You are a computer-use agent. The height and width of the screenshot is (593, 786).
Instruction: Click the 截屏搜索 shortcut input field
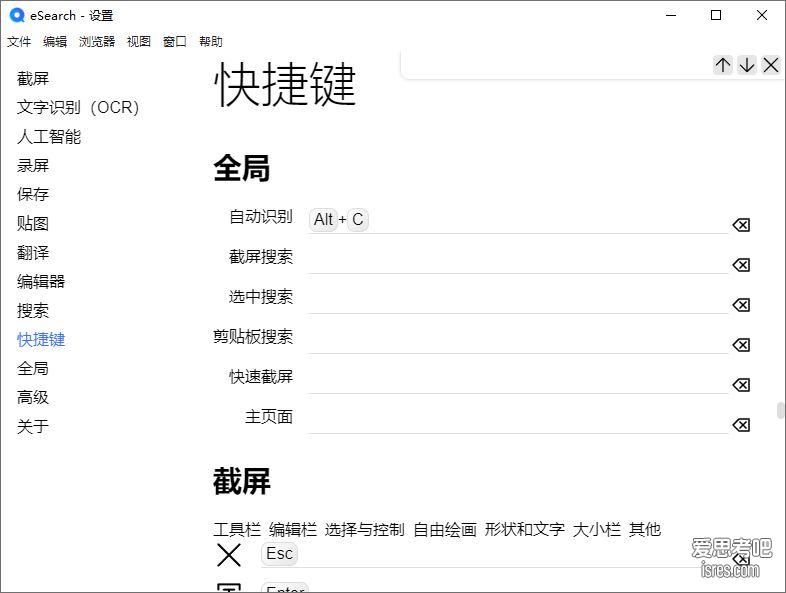(518, 261)
